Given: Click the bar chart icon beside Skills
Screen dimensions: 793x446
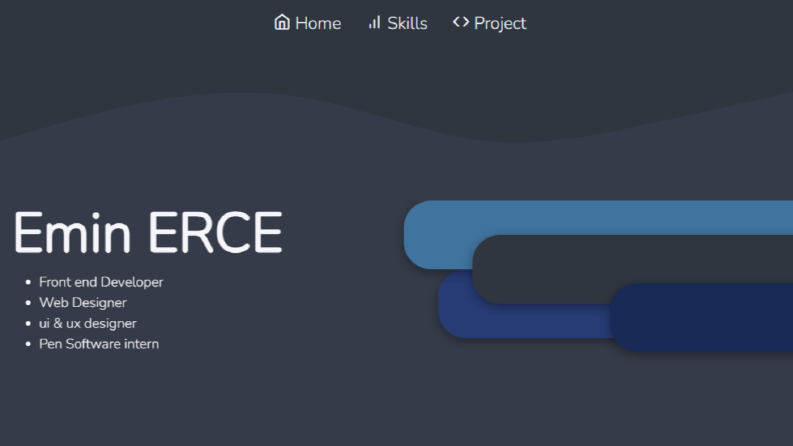Looking at the screenshot, I should (374, 23).
